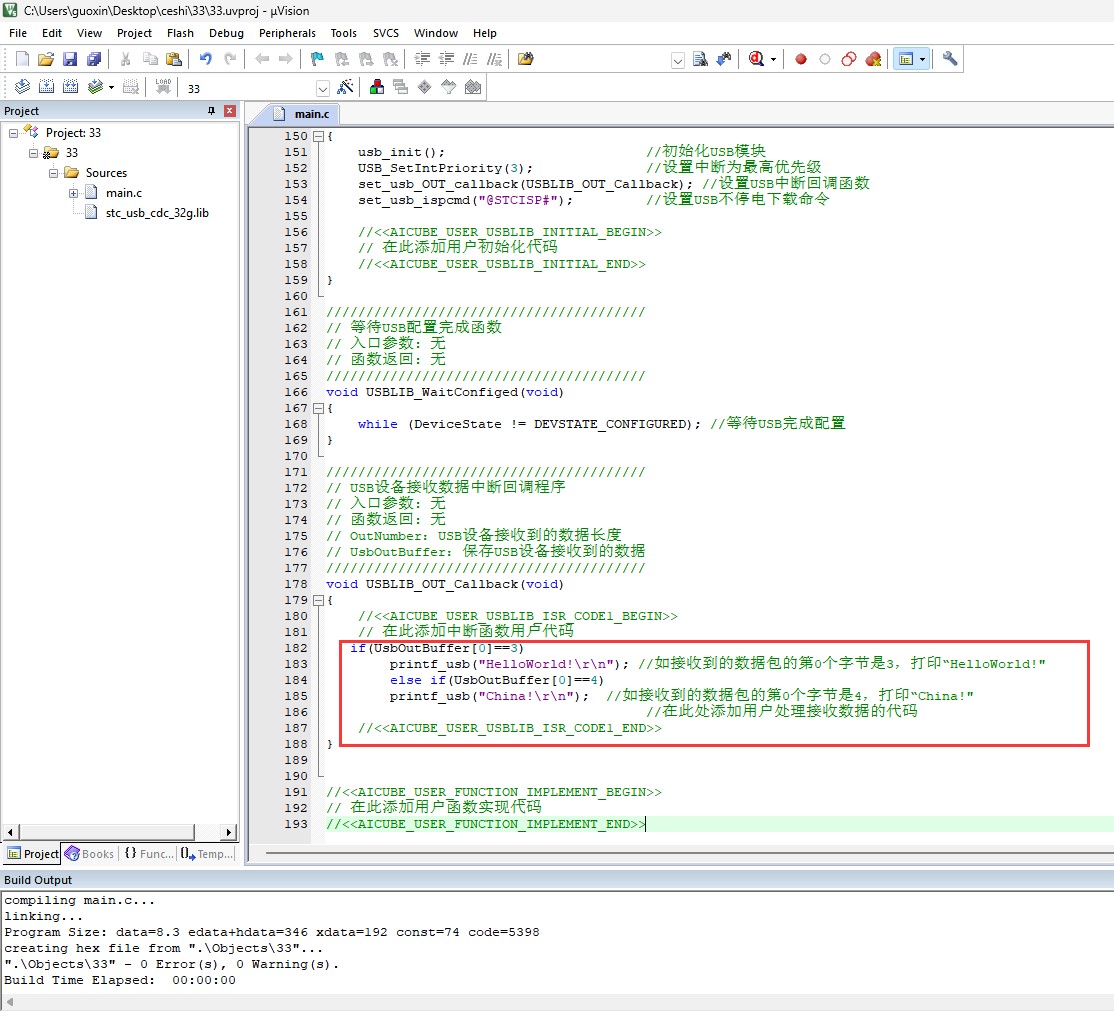Click the Copy icon
The height and width of the screenshot is (1012, 1114).
[150, 59]
